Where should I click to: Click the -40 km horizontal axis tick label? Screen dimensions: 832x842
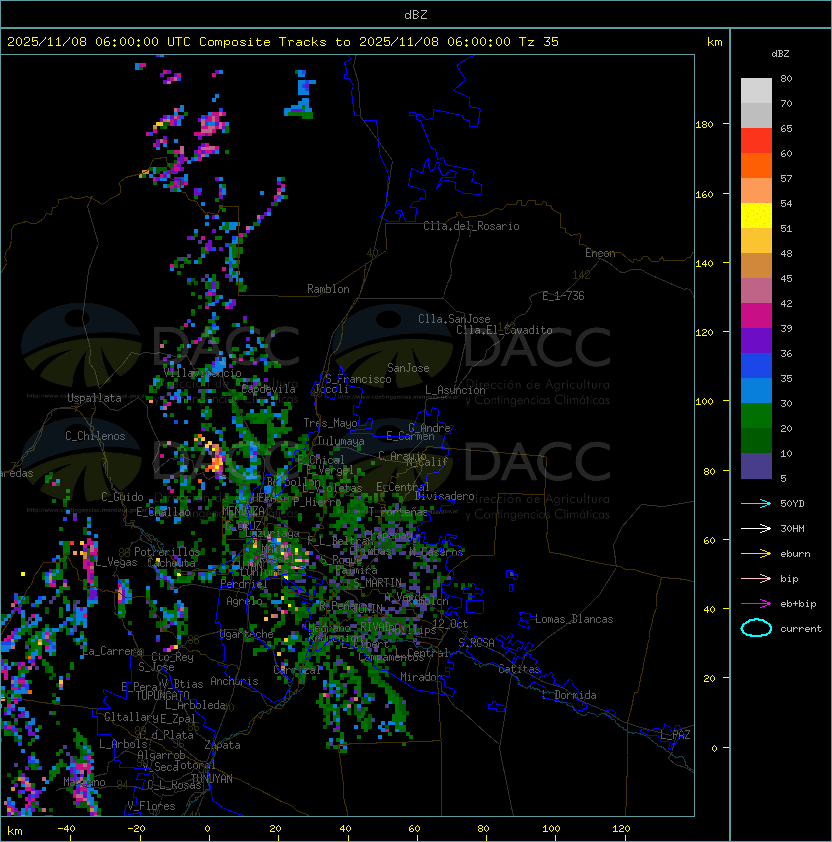66,829
